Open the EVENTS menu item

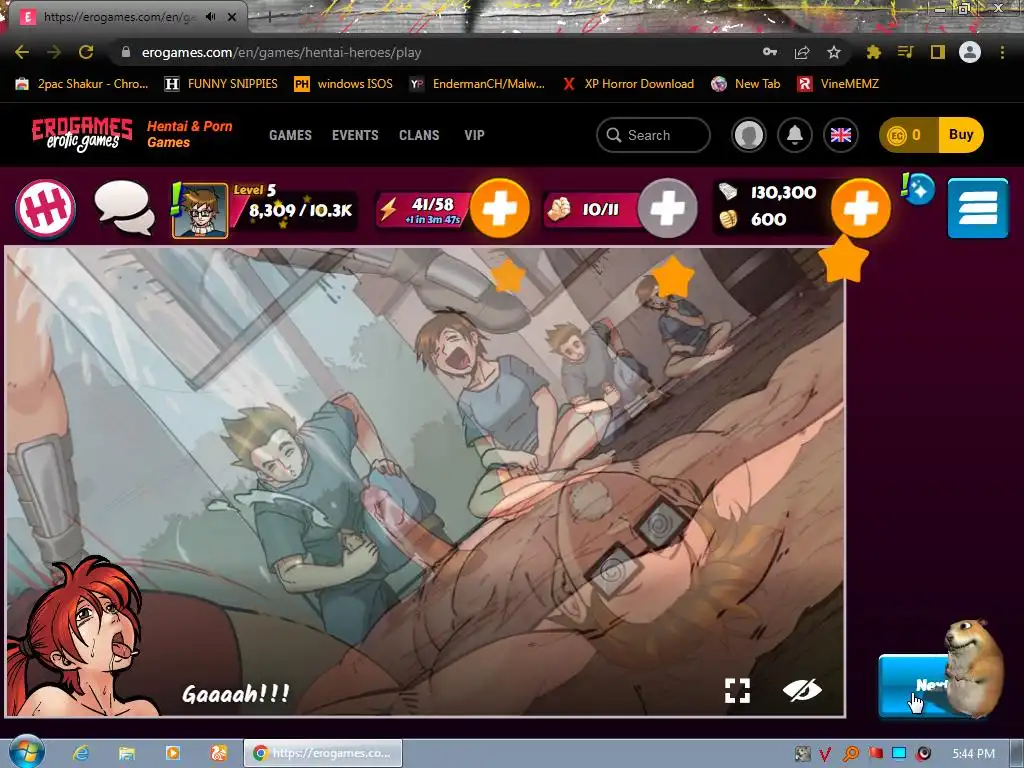tap(355, 135)
